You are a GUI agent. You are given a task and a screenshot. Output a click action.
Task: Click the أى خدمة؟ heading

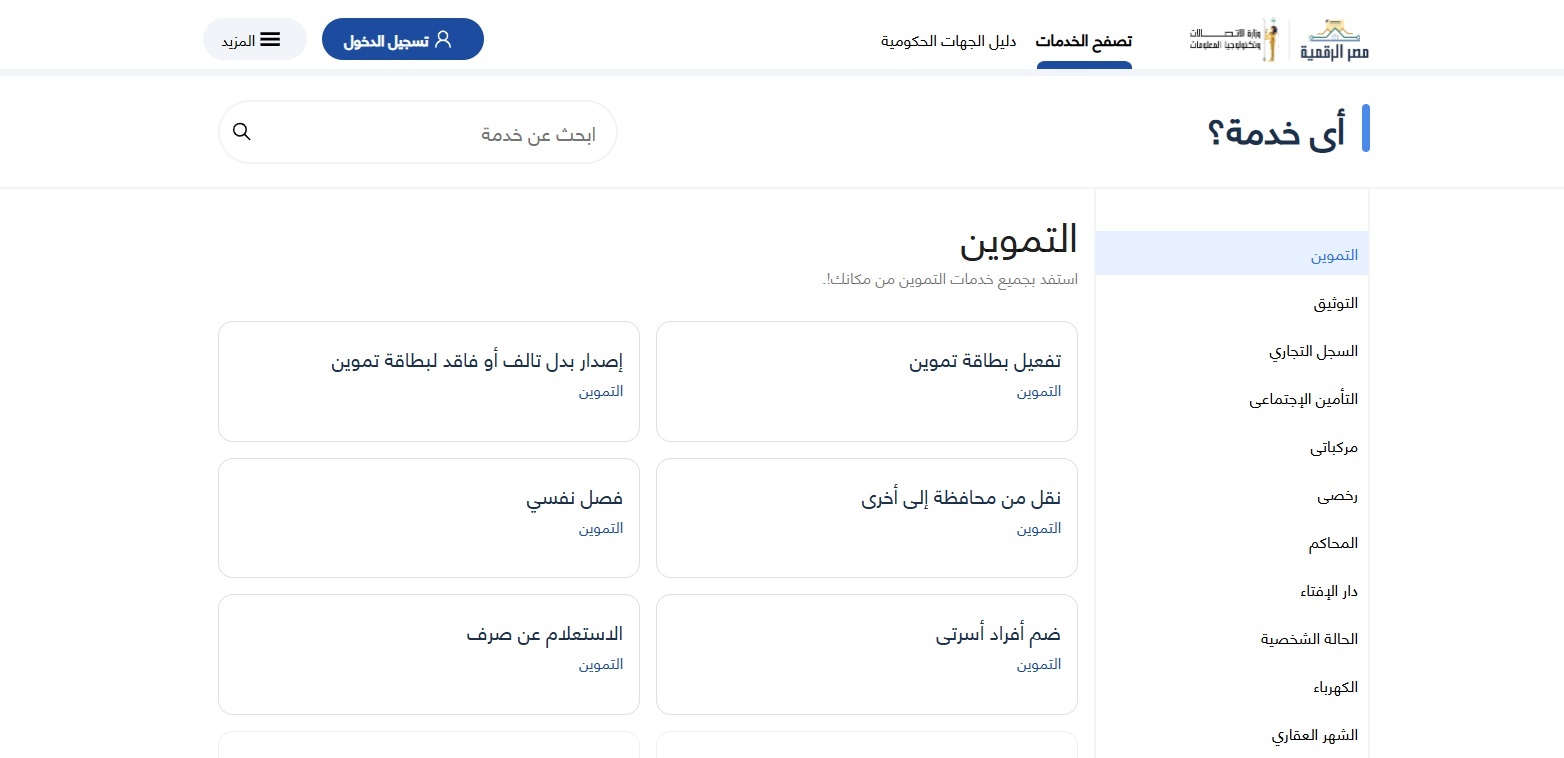pos(1276,130)
